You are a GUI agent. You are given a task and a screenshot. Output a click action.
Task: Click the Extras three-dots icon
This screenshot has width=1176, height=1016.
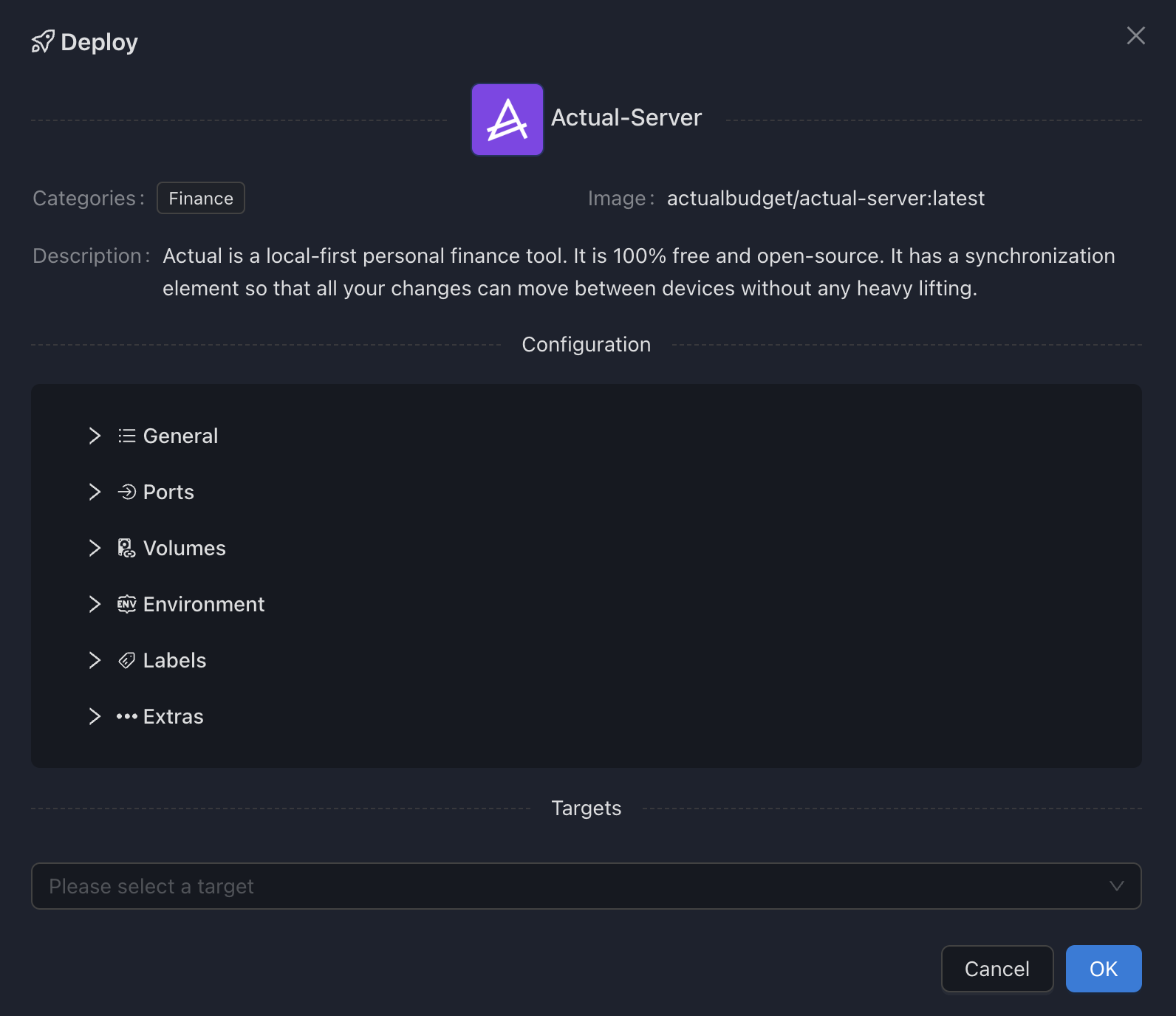(127, 716)
